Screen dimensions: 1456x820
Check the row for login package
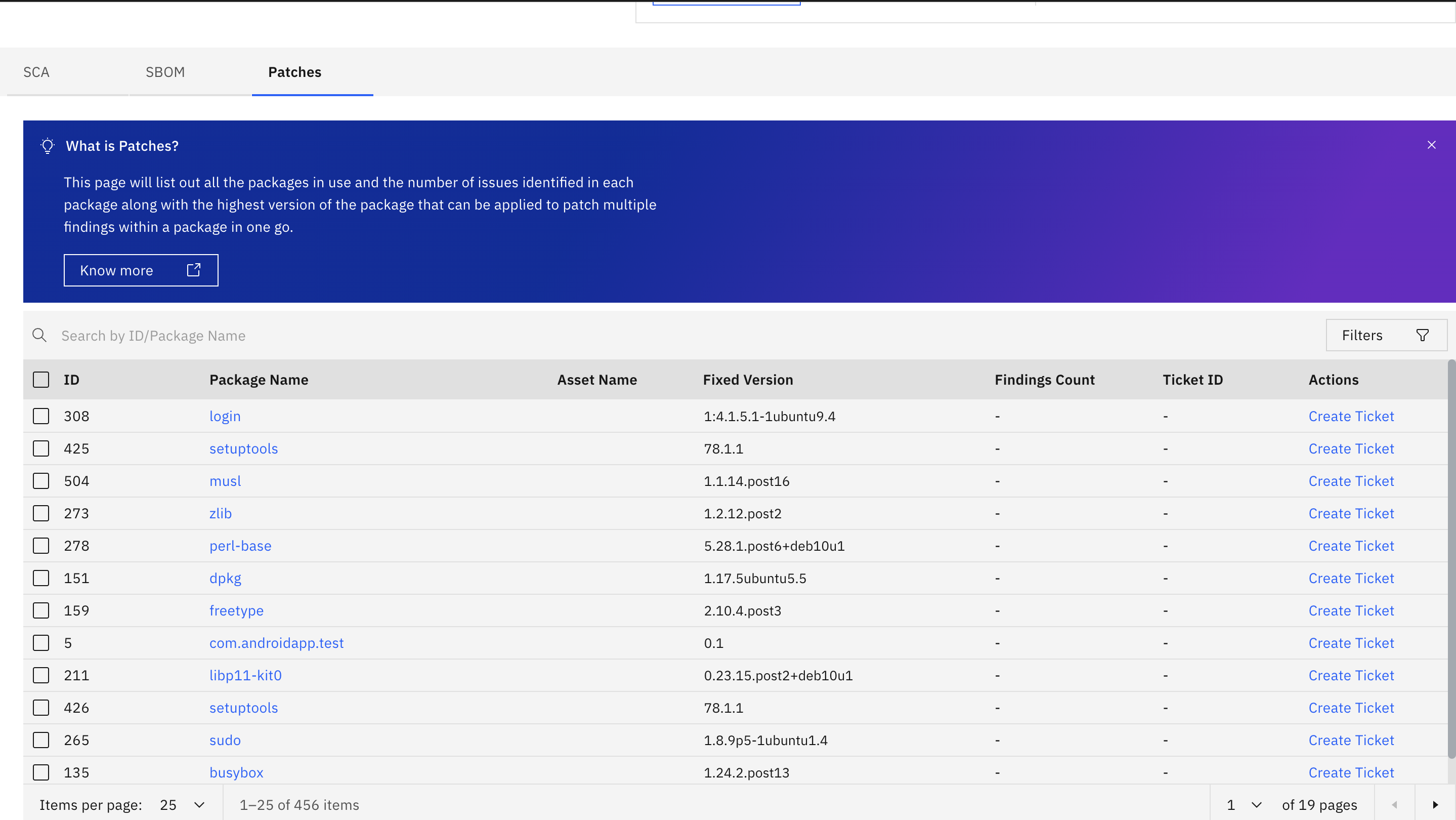40,416
